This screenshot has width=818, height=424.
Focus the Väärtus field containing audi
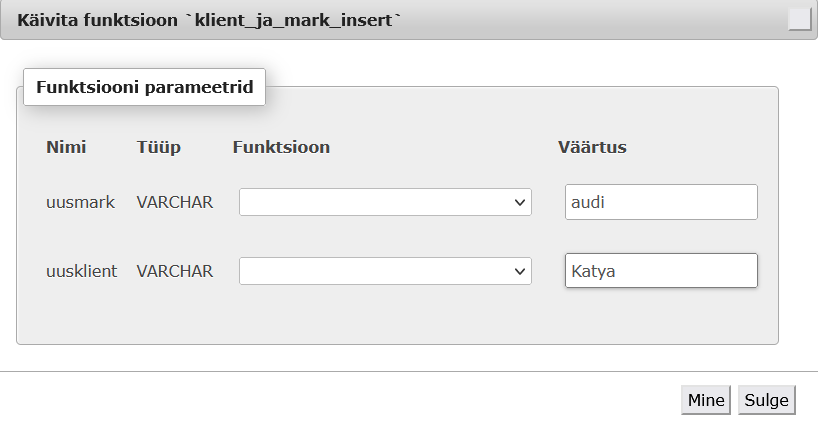(661, 202)
